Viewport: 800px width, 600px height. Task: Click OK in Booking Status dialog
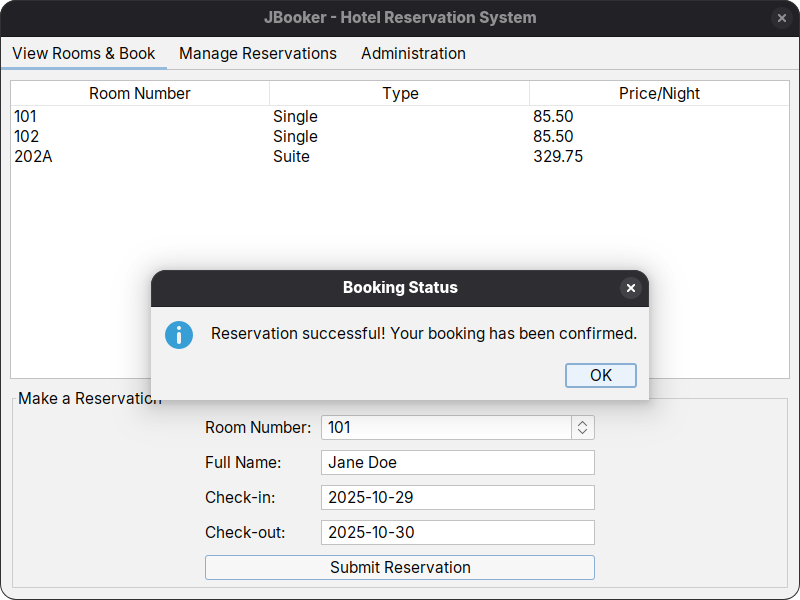(601, 376)
